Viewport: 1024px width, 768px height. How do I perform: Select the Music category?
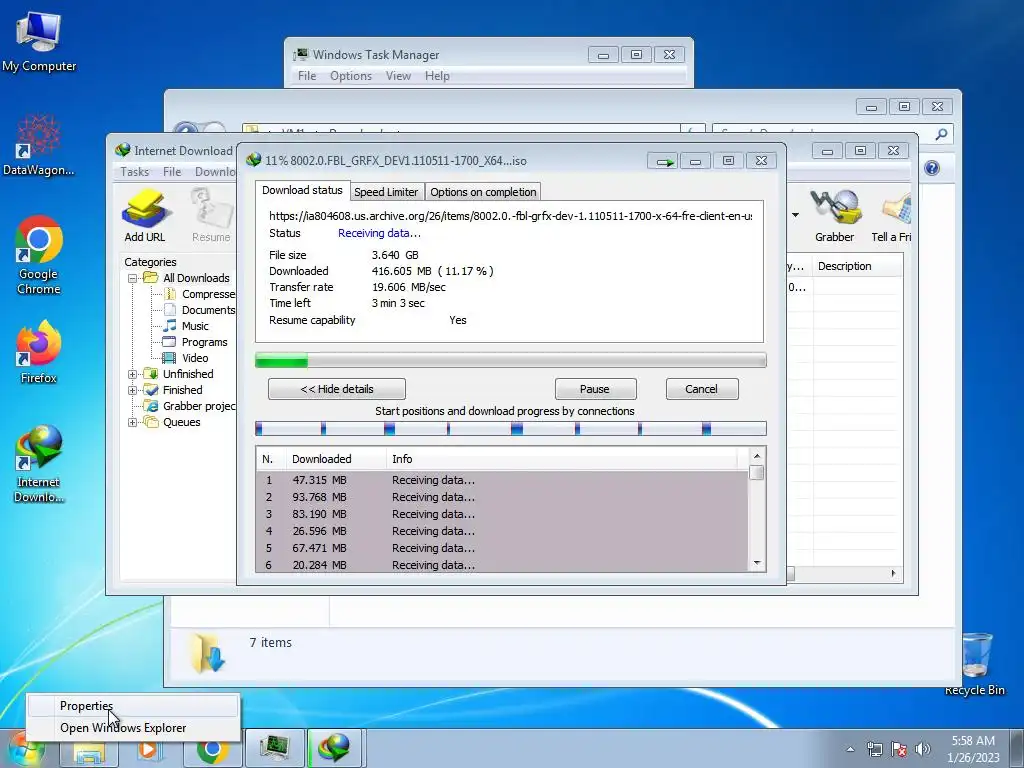[x=186, y=326]
